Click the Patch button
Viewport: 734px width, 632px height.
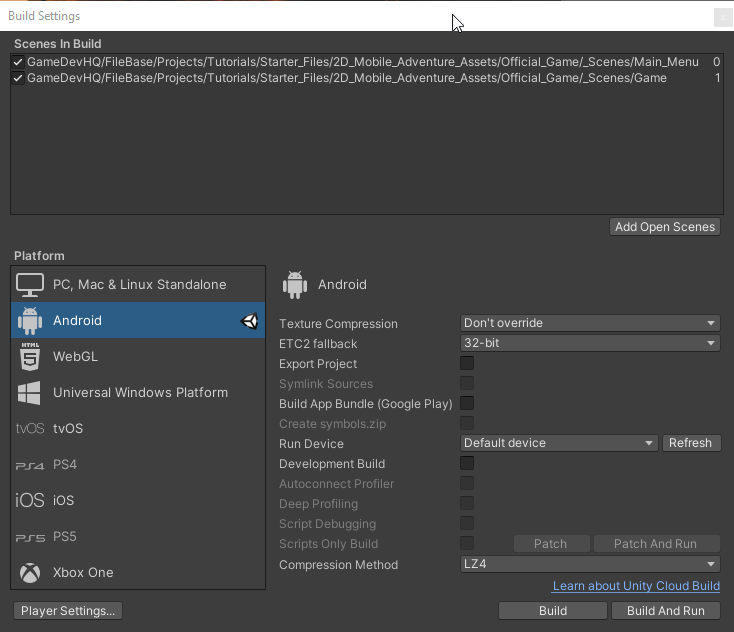(x=551, y=544)
